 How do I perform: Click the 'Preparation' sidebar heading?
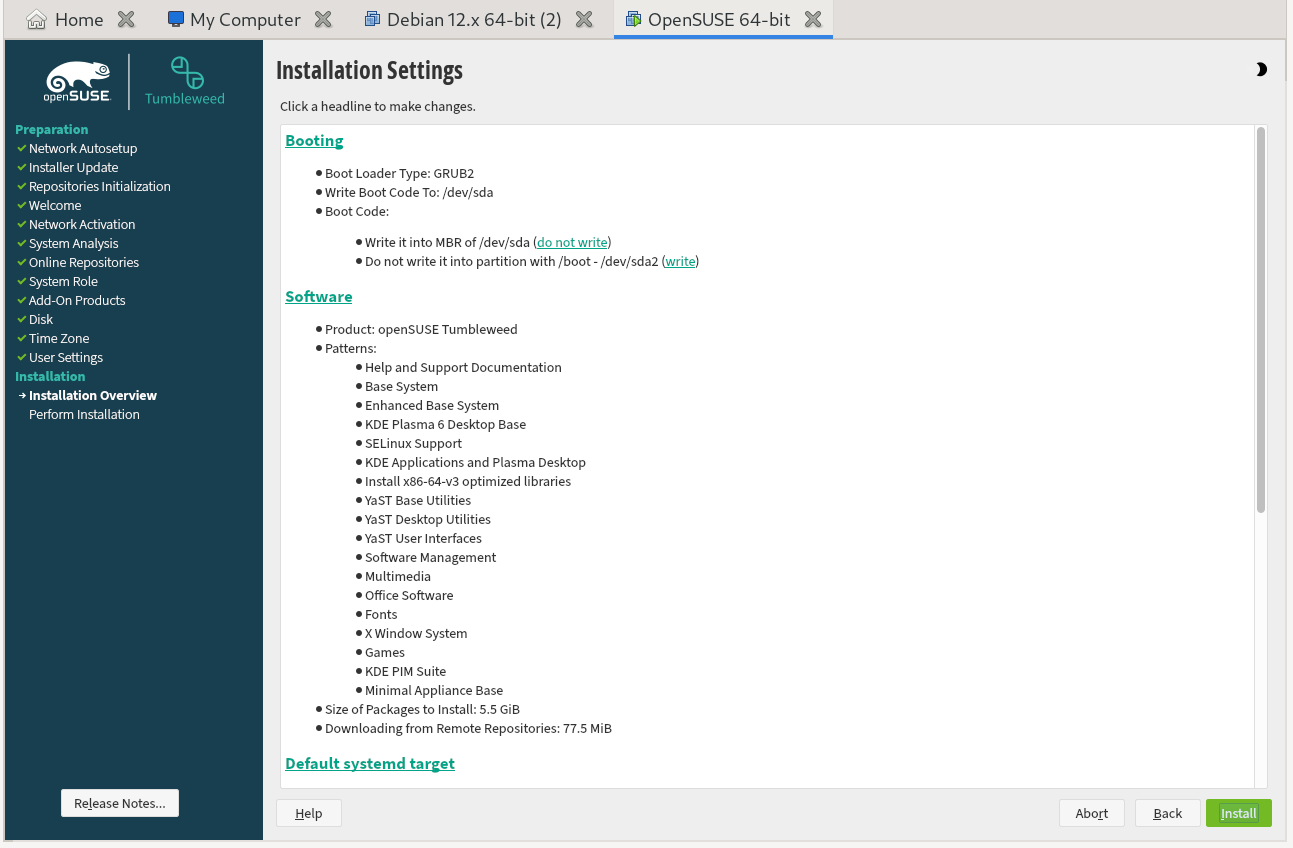tap(52, 130)
